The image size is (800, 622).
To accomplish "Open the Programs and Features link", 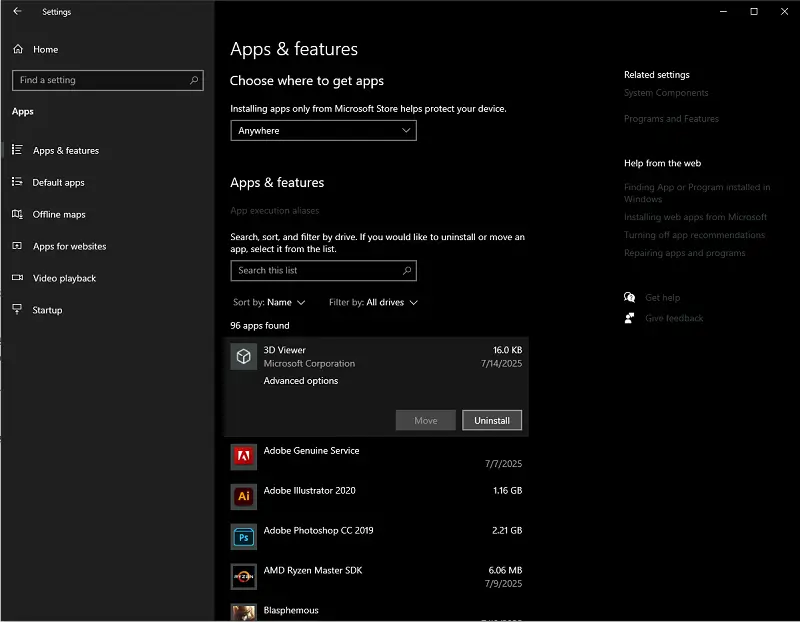I will click(x=671, y=119).
